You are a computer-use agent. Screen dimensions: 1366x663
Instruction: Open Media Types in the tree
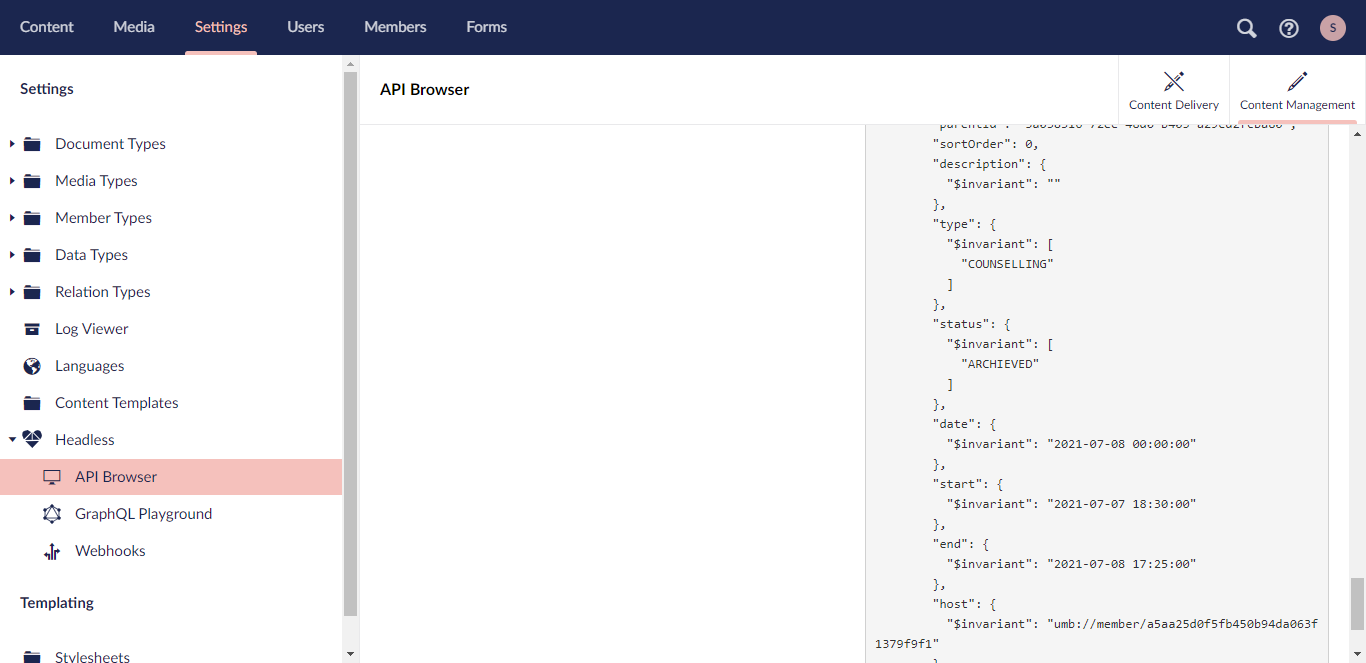(x=96, y=181)
